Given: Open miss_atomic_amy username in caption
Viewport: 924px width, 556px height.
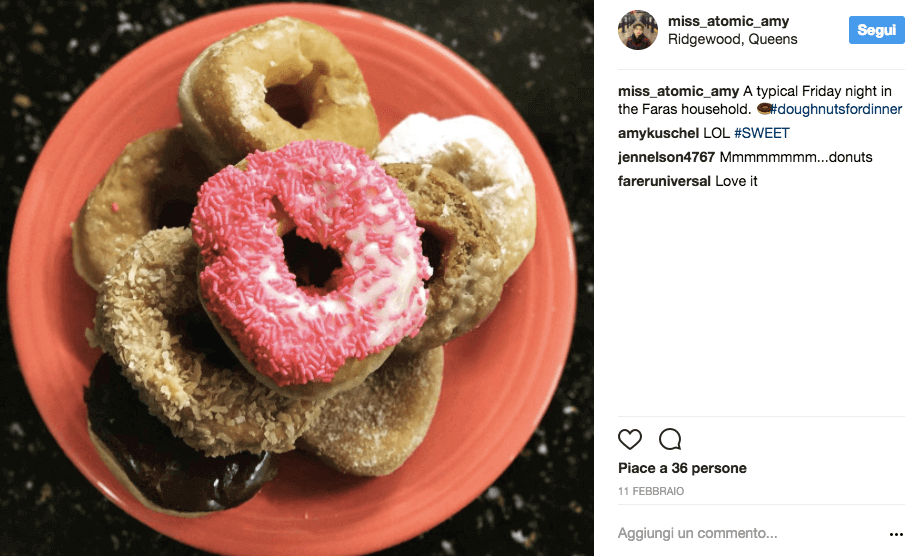Looking at the screenshot, I should pyautogui.click(x=678, y=91).
